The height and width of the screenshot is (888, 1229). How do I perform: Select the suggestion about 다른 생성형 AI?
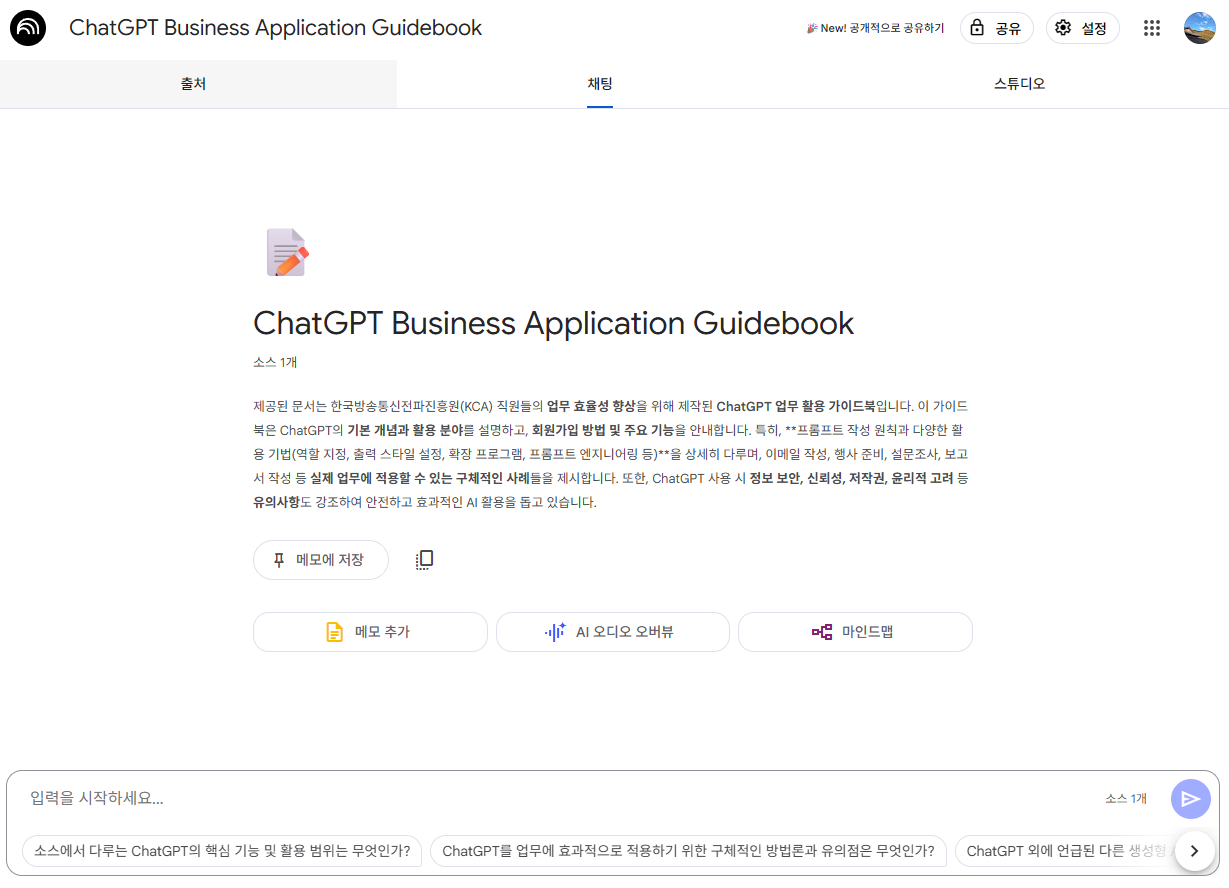[1066, 851]
